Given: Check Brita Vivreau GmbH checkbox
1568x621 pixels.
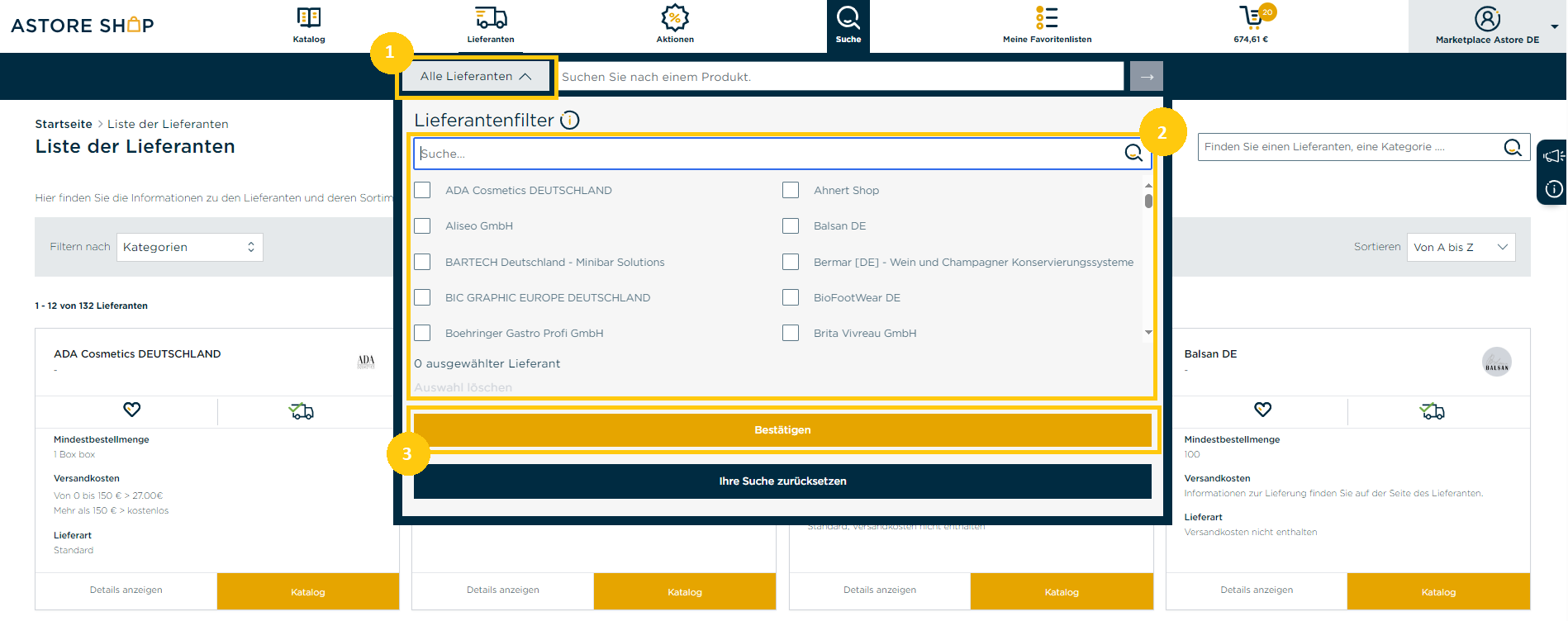Looking at the screenshot, I should pos(791,333).
